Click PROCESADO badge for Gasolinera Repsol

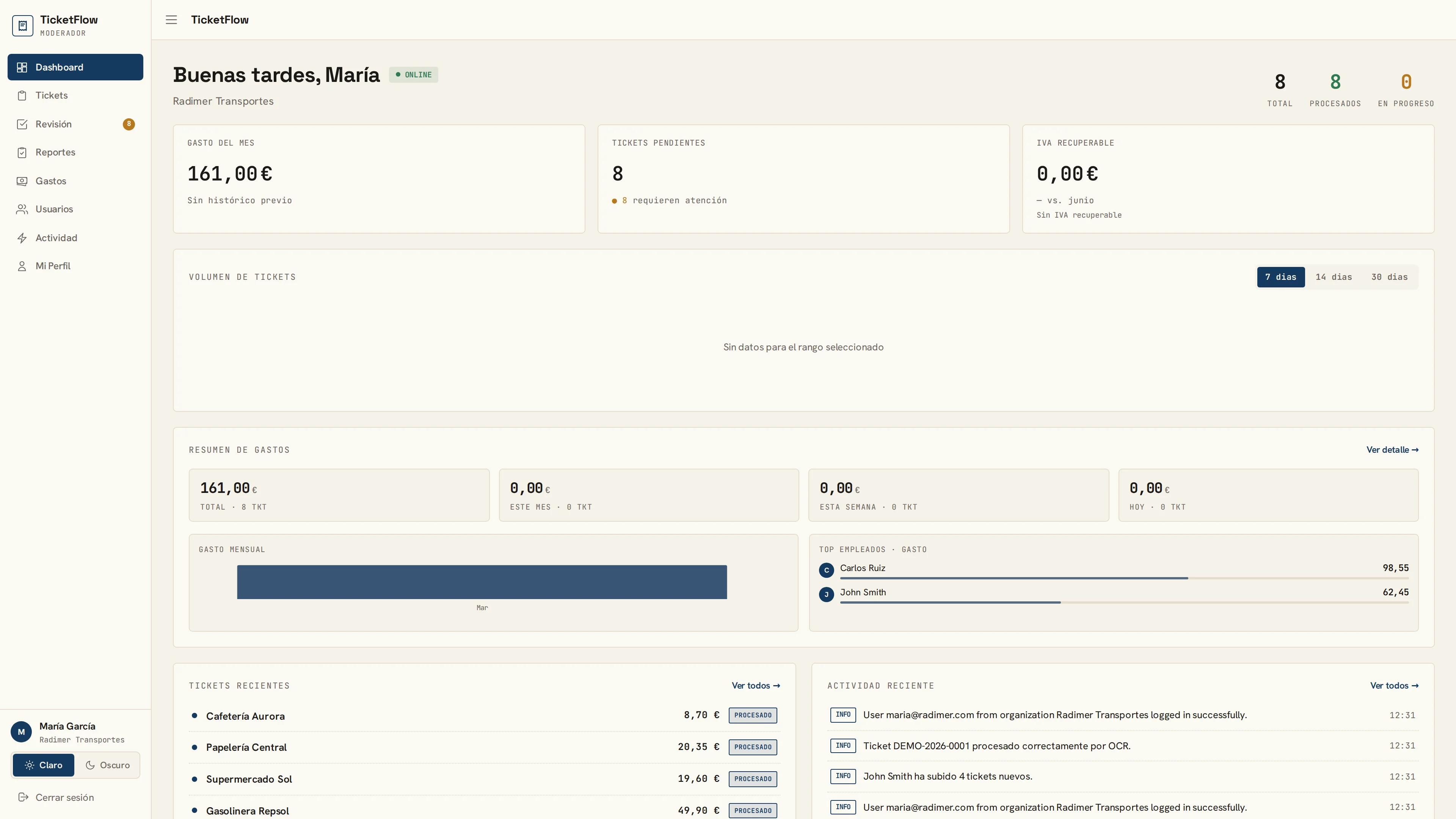coord(753,811)
